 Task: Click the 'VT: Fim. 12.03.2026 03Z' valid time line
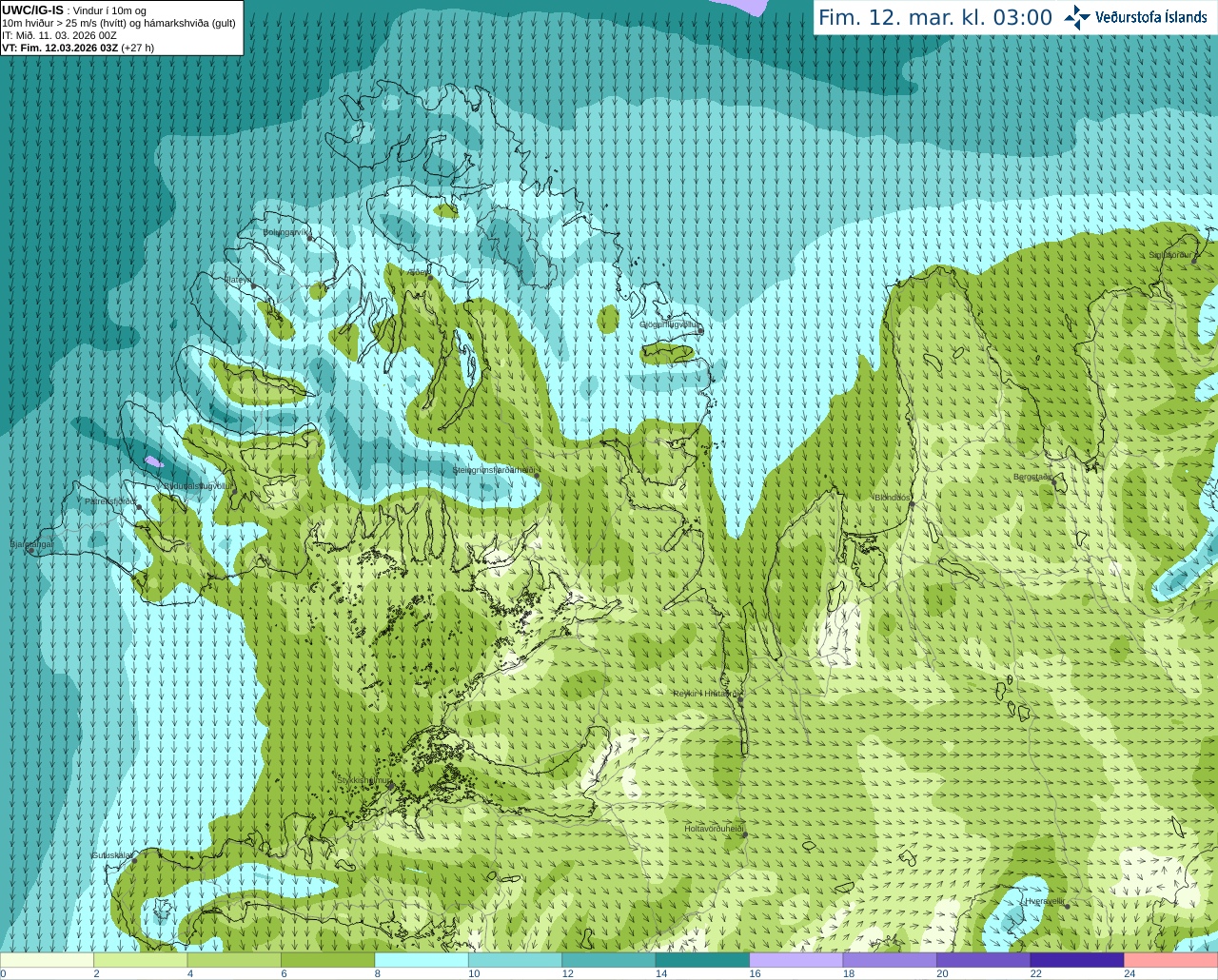tap(60, 48)
